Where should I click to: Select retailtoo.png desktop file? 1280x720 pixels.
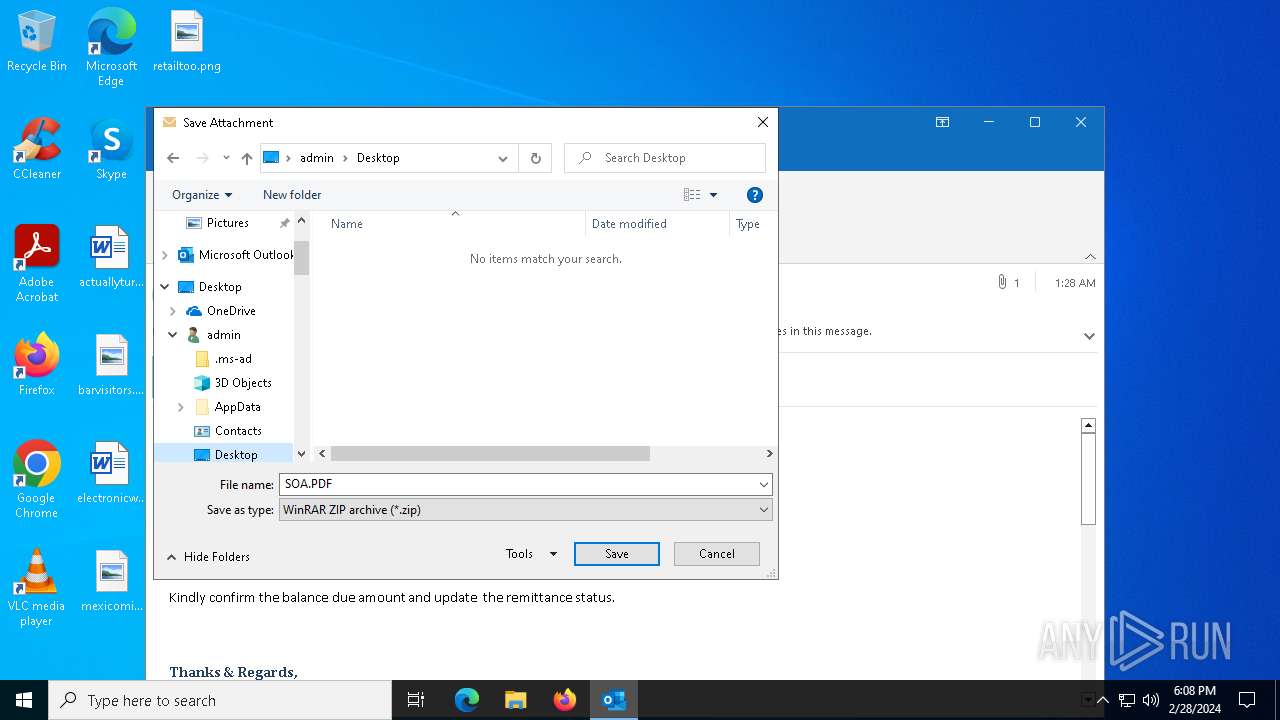pos(187,42)
